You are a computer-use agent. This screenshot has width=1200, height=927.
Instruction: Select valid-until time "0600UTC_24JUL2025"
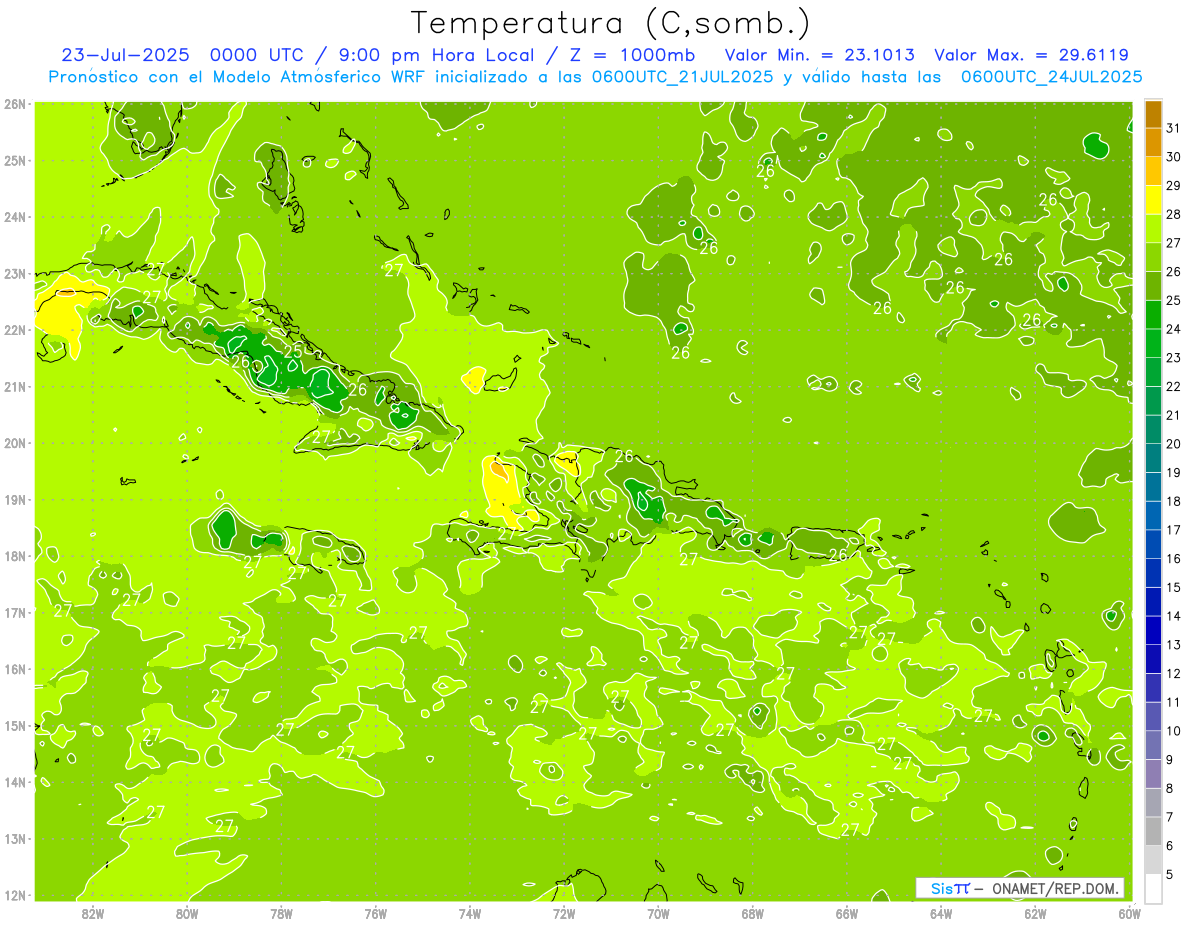pos(1052,76)
